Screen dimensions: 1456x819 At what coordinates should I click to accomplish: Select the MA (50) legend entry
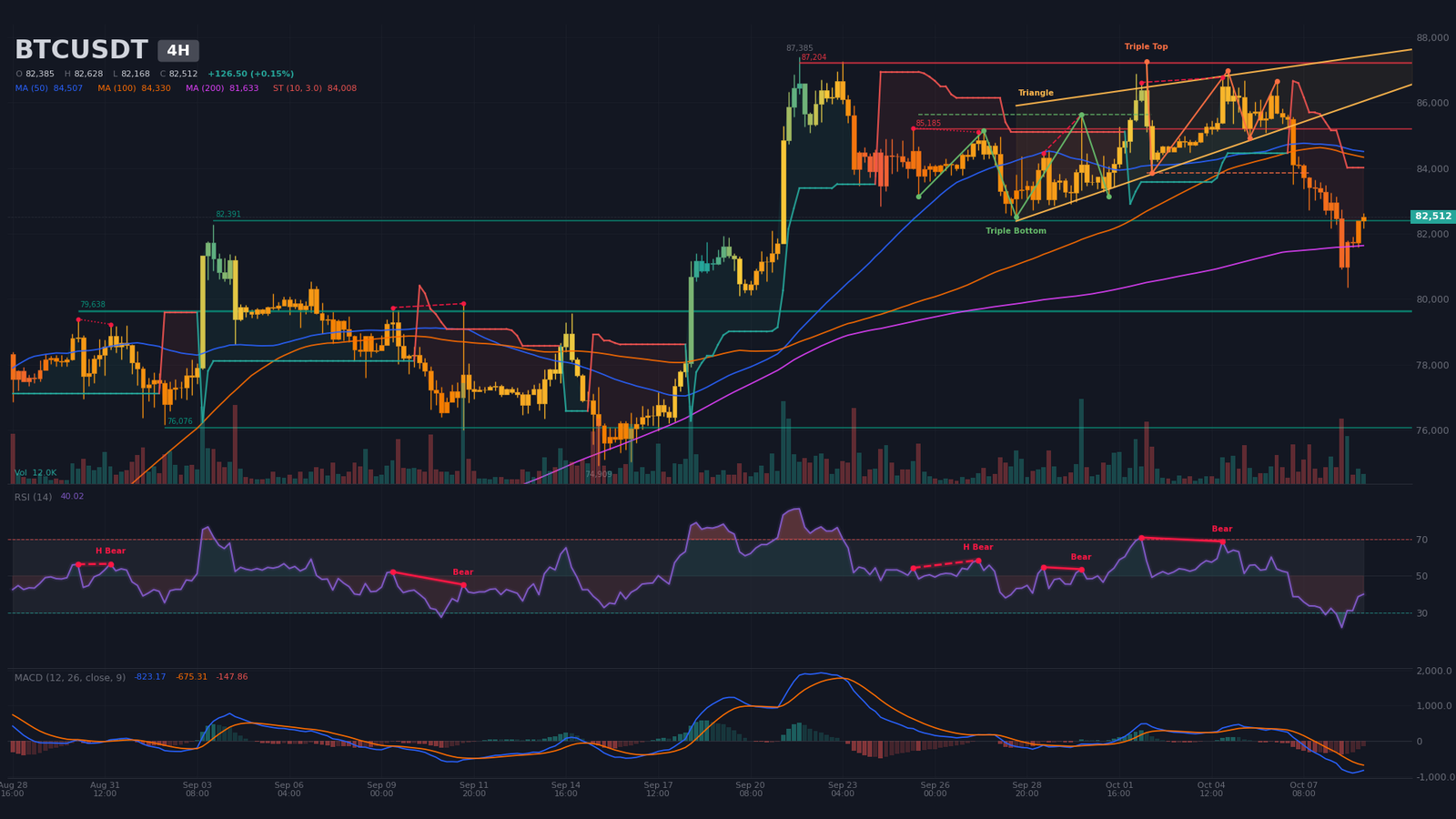point(49,88)
